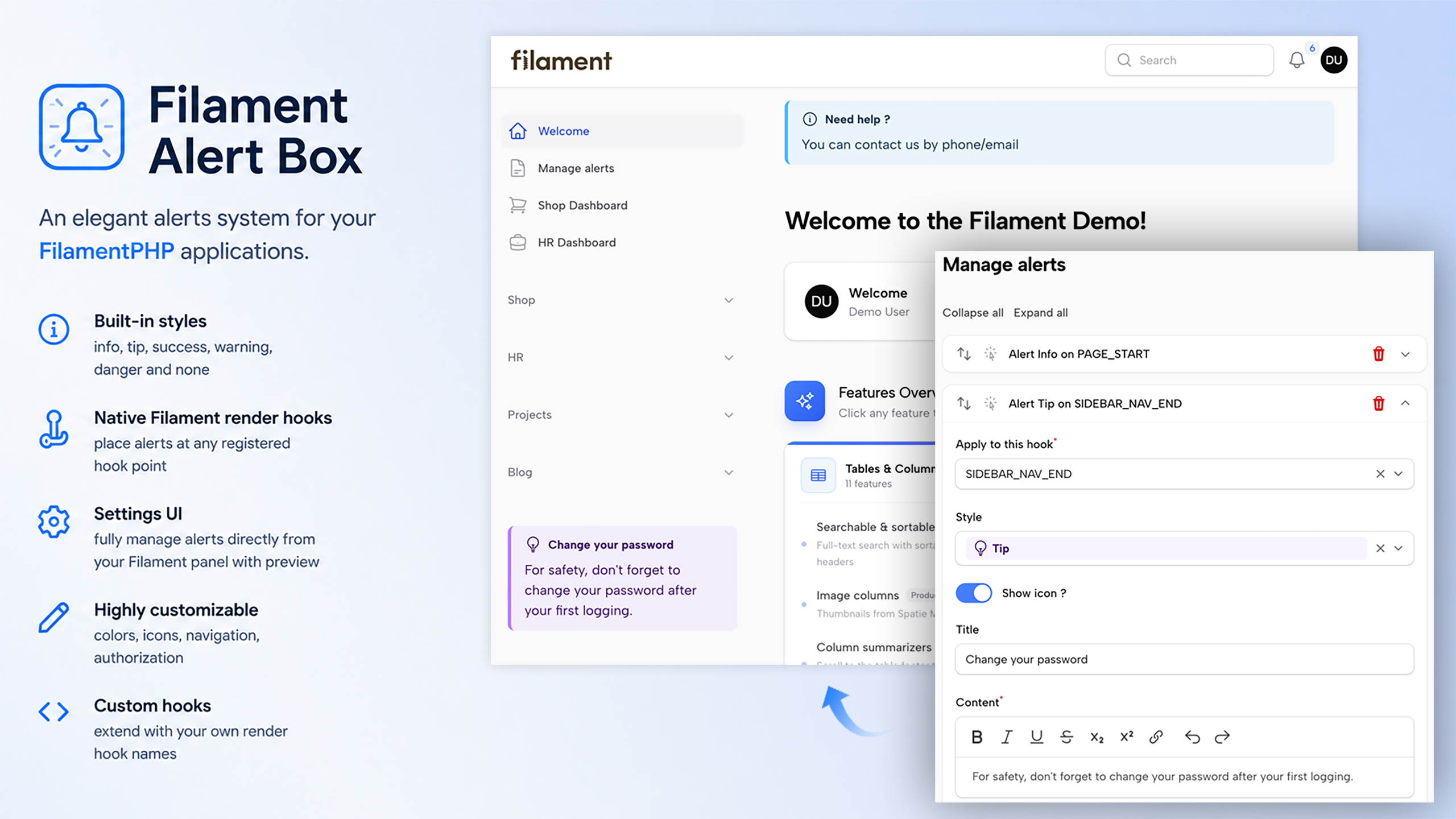Click the Welcome home icon in sidebar
Image resolution: width=1456 pixels, height=819 pixels.
point(518,131)
